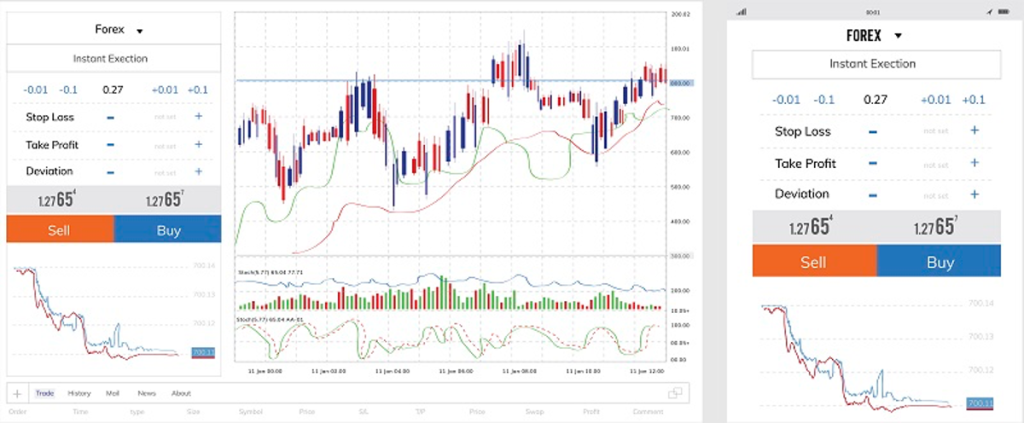Increase Stop Loss in desktop panel

(x=199, y=117)
